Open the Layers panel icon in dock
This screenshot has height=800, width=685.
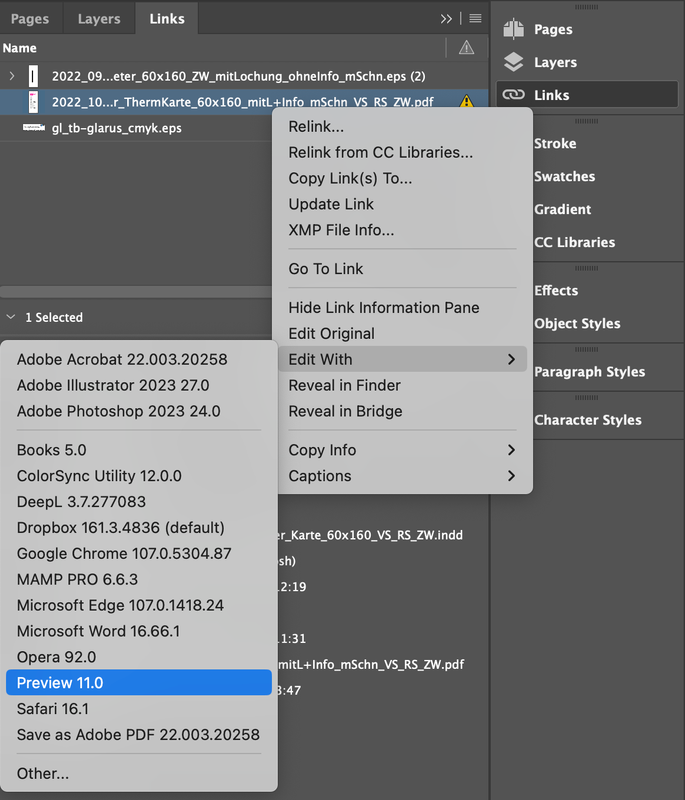(x=513, y=63)
